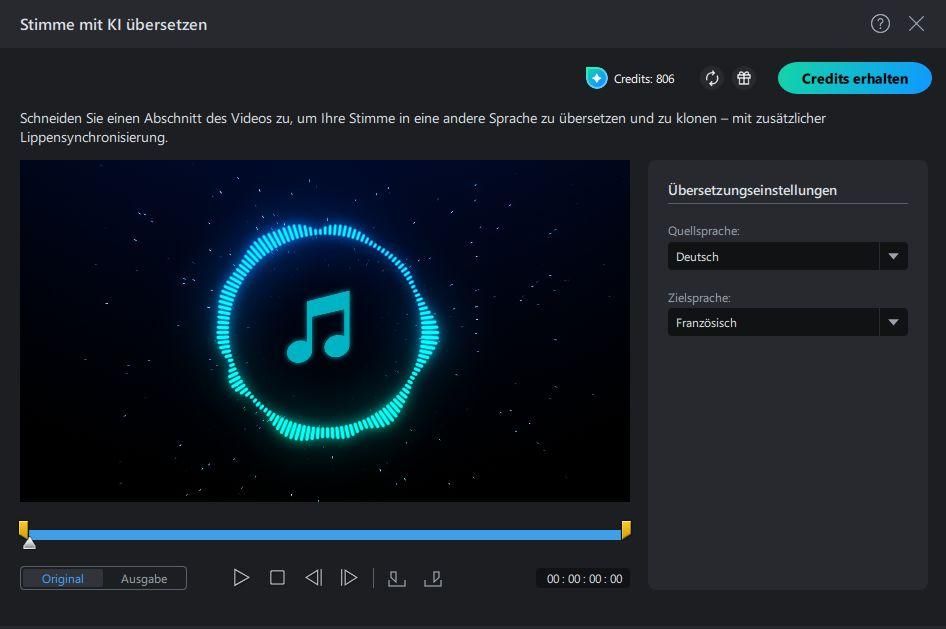Screen dimensions: 946x629
Task: Set the trim start point icon
Action: click(x=396, y=578)
